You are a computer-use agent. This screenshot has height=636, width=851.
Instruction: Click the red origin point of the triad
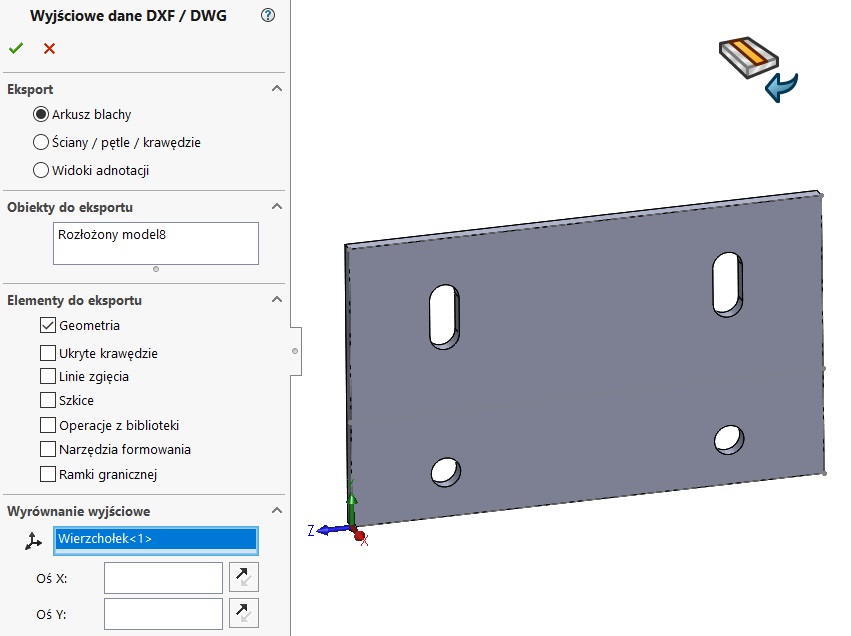(359, 536)
